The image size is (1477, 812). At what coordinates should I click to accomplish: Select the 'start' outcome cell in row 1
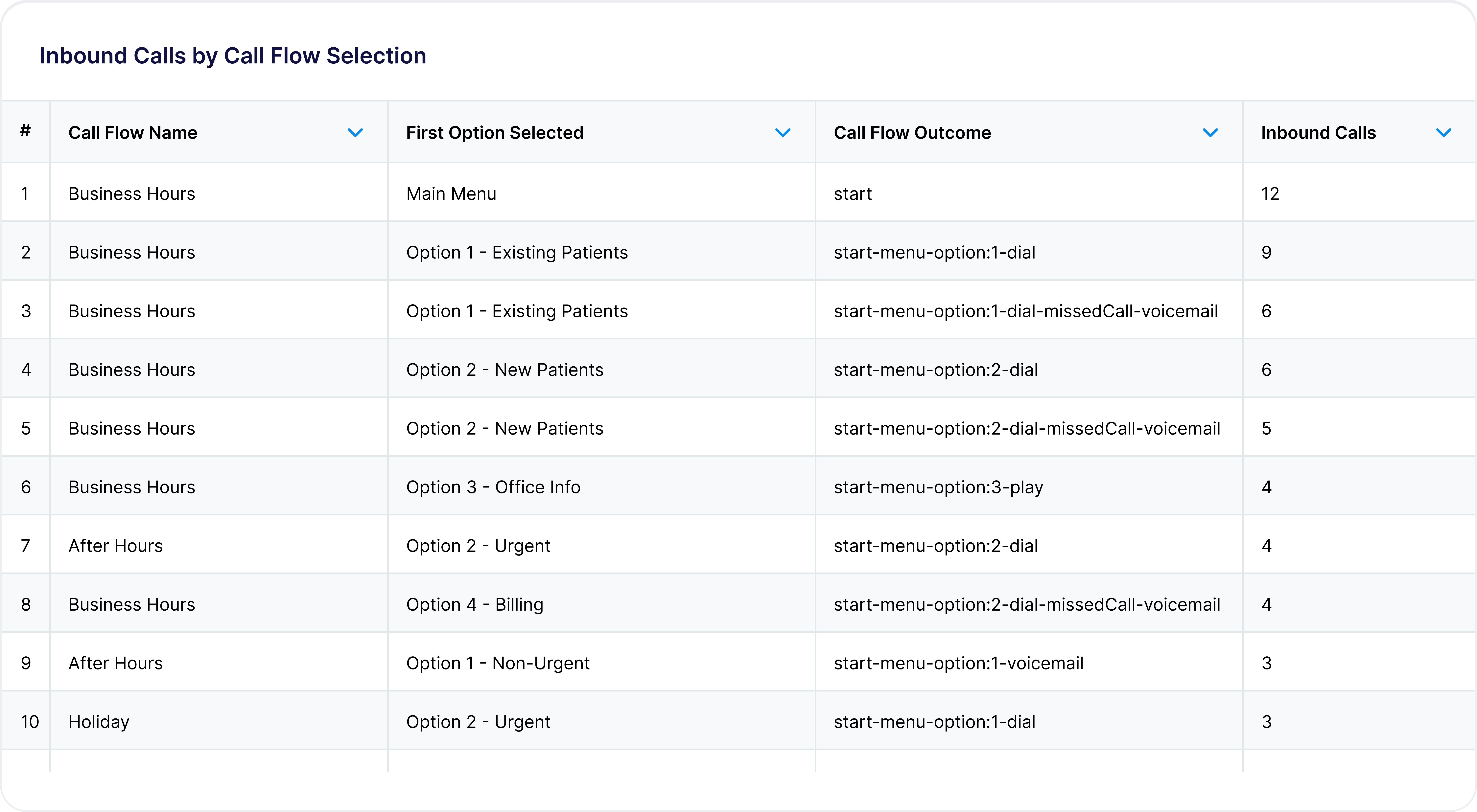pos(853,194)
